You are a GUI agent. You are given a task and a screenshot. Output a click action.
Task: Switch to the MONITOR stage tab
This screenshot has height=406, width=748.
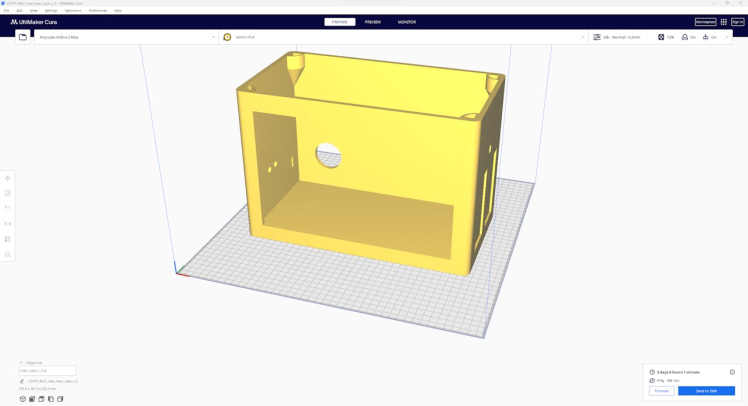point(407,22)
